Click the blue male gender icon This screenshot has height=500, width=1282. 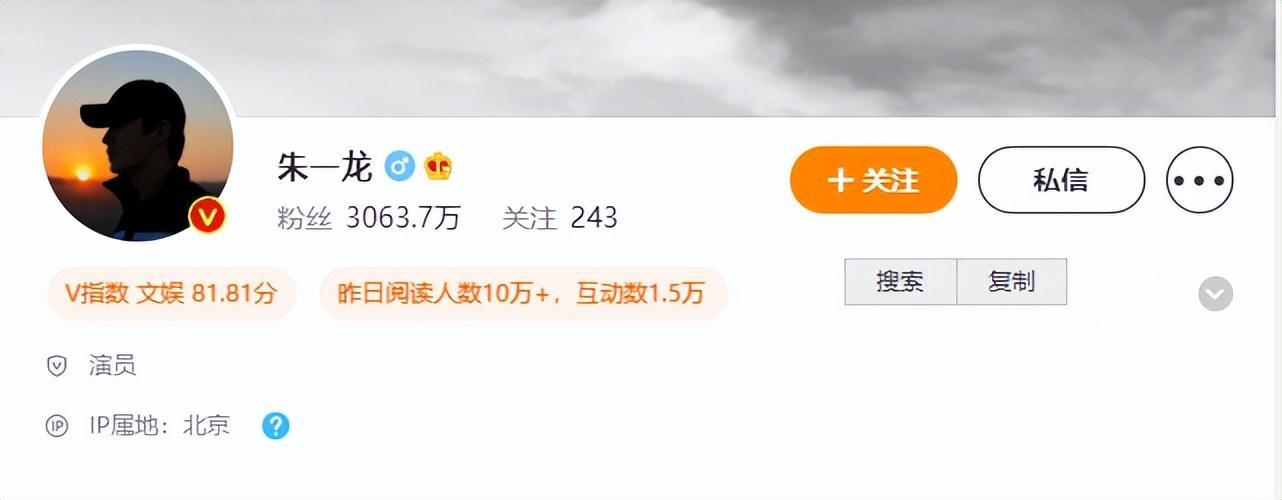point(400,166)
